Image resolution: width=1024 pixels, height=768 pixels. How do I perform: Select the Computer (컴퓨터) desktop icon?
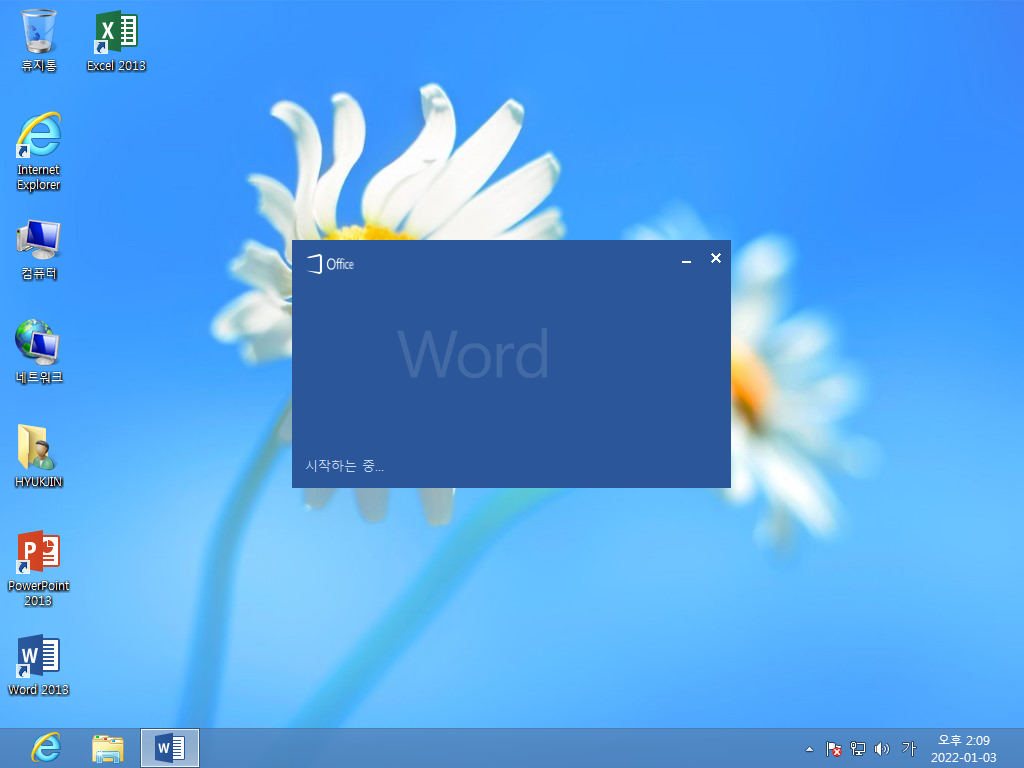tap(39, 250)
